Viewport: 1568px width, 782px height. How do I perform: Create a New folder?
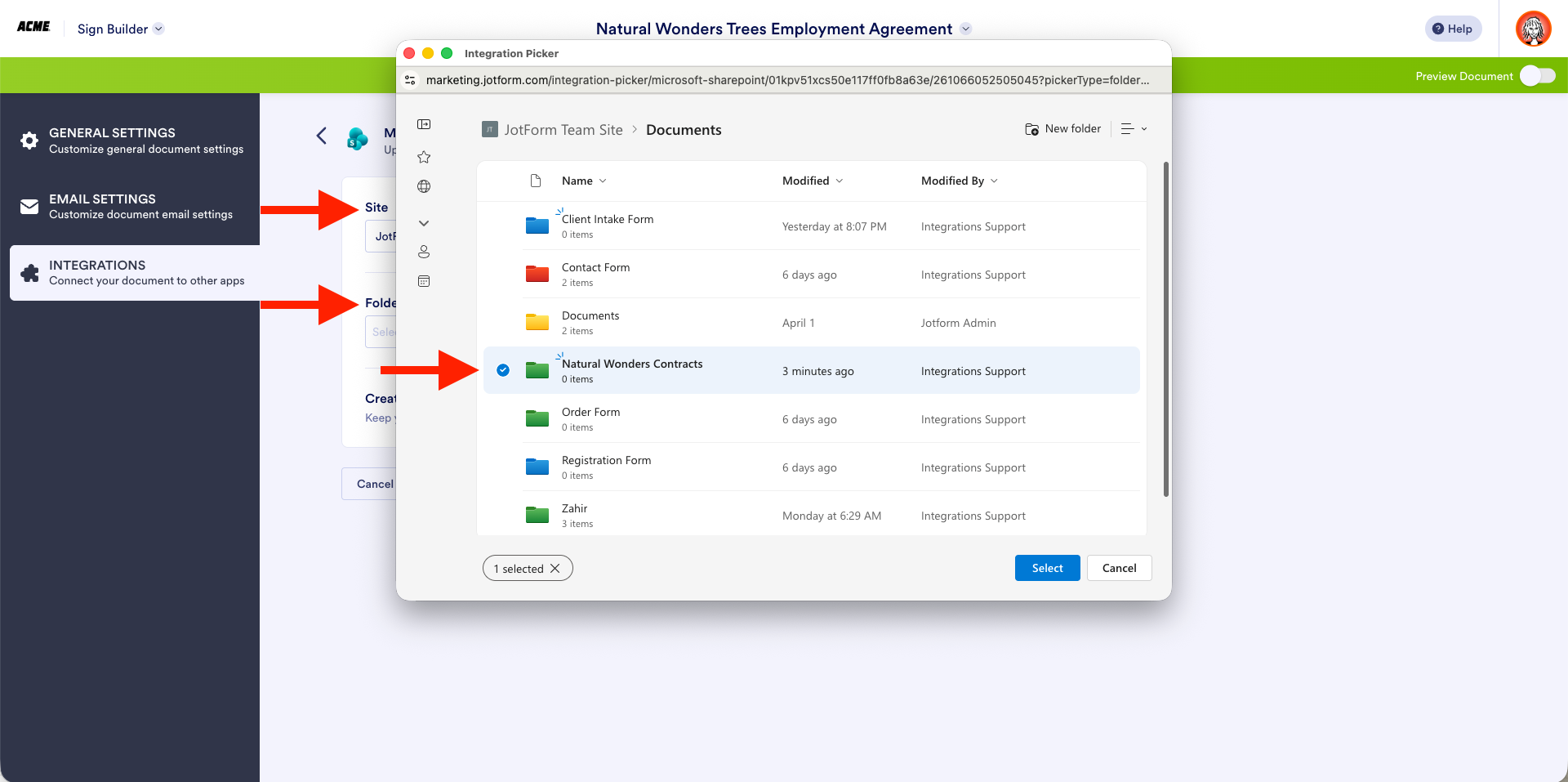coord(1062,128)
